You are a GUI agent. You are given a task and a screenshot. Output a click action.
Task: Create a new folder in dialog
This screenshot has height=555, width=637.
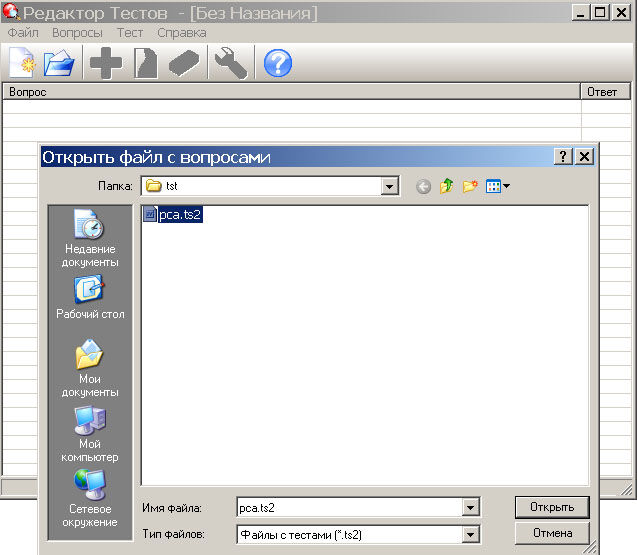[470, 186]
